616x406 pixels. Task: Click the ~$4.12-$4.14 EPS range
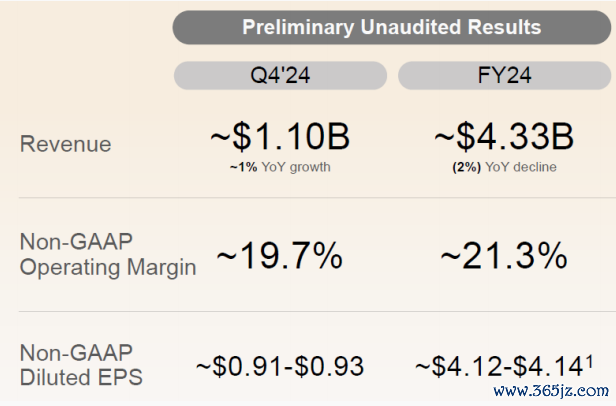500,366
